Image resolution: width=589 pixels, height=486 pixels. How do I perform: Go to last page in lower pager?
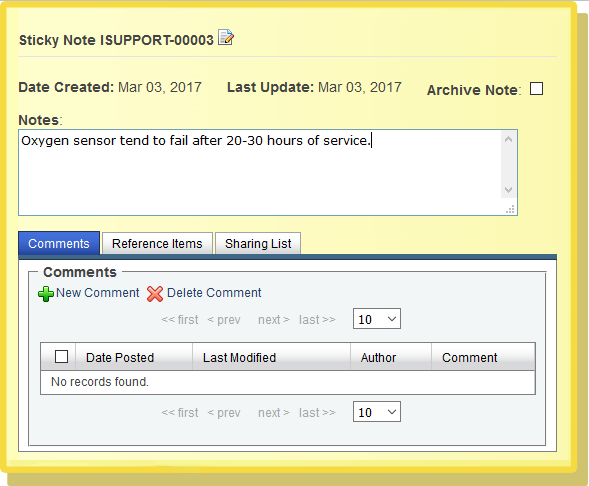[317, 413]
